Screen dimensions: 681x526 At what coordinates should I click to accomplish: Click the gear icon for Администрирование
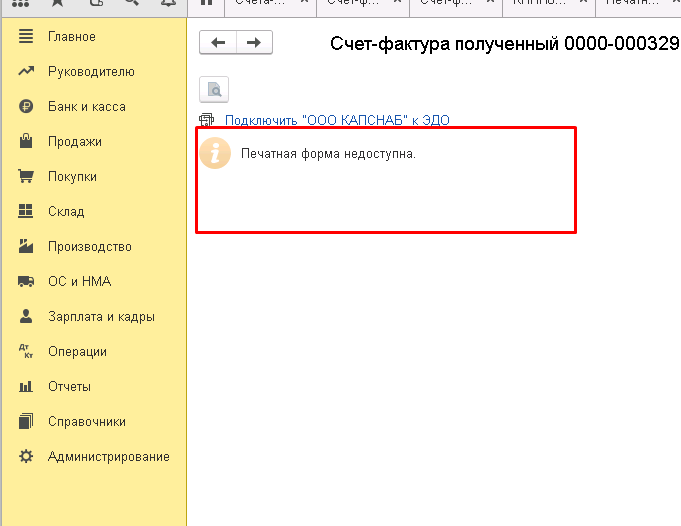pos(27,457)
